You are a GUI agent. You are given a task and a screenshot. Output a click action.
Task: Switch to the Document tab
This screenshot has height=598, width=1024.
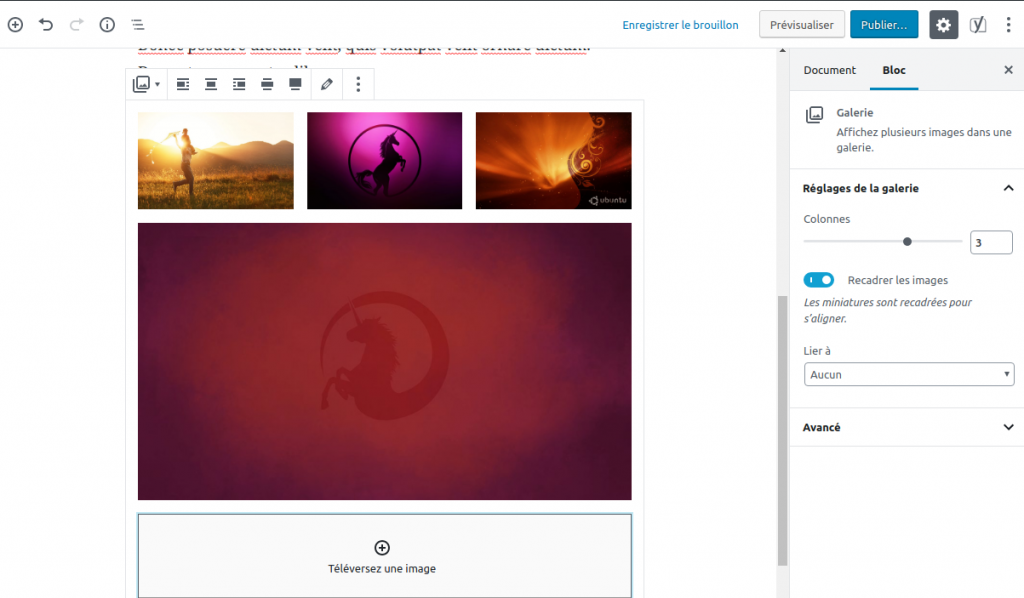point(829,70)
